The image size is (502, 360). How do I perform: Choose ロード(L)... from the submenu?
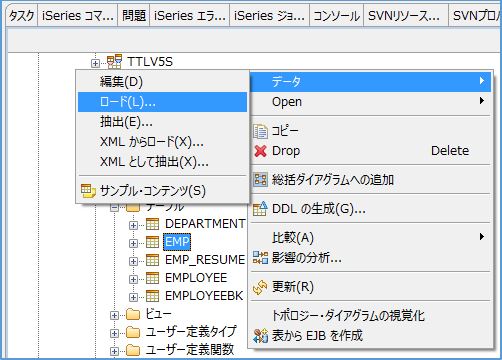[x=162, y=102]
